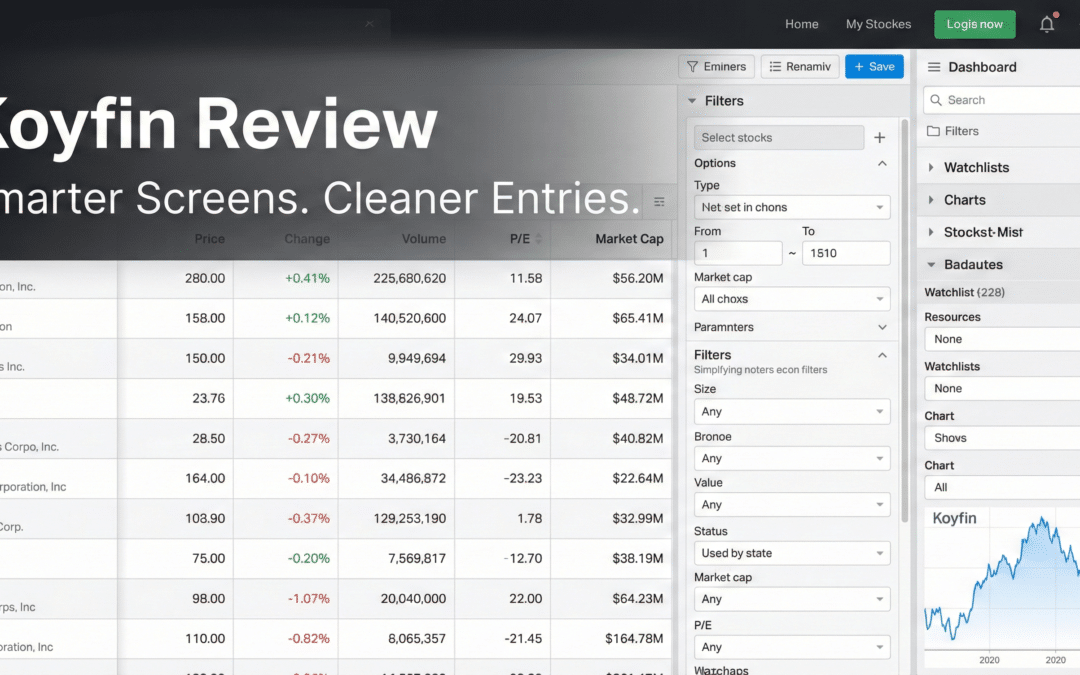
Task: Click the Save button
Action: point(874,67)
